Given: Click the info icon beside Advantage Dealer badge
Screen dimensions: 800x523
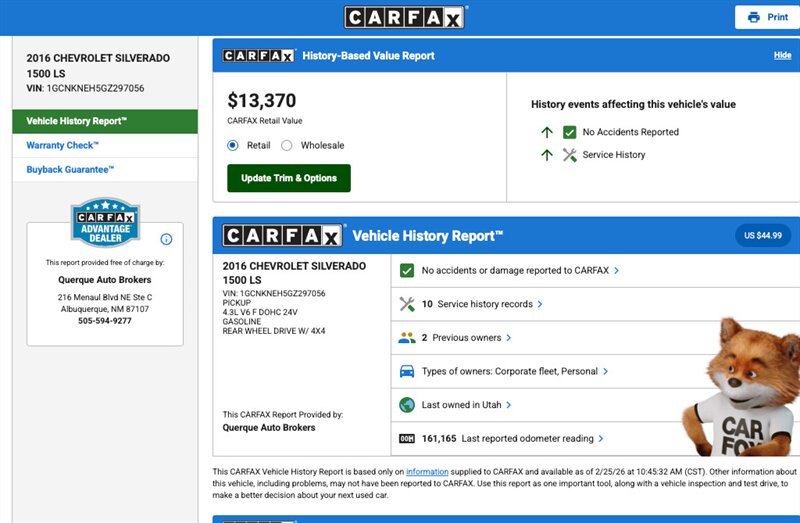Looking at the screenshot, I should click(x=166, y=239).
